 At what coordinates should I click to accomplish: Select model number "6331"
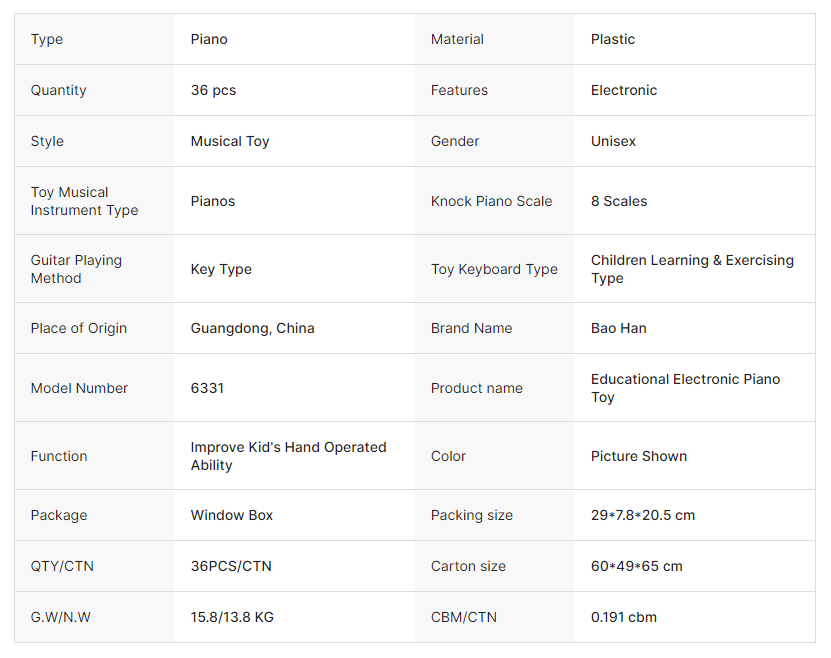coord(207,388)
